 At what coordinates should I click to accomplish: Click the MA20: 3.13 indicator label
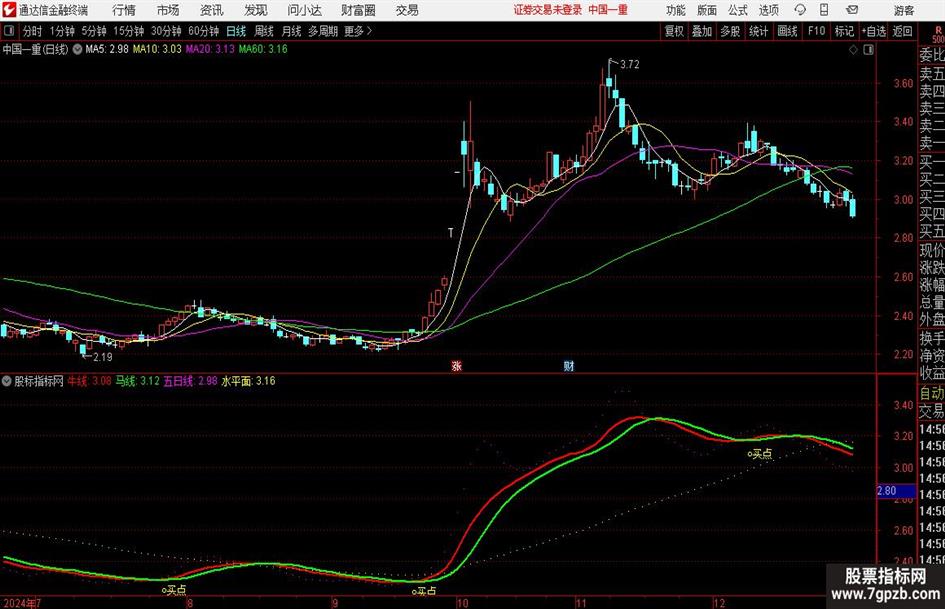click(x=210, y=49)
